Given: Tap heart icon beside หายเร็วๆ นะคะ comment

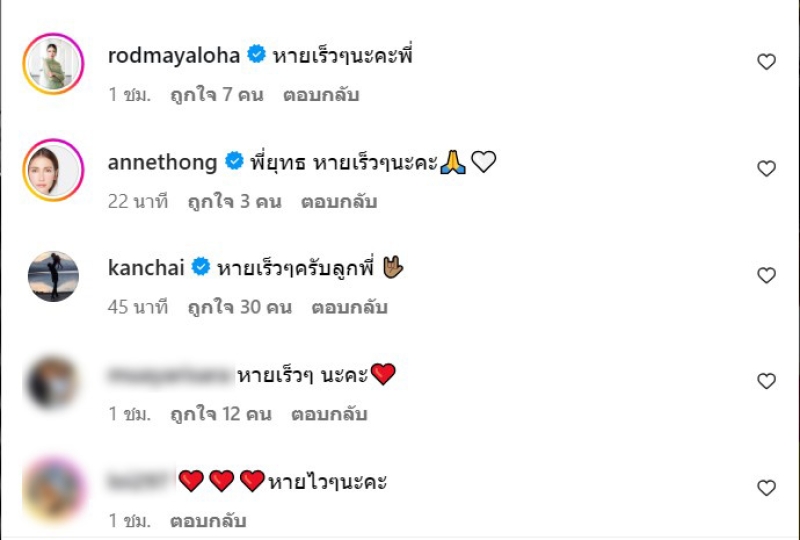Looking at the screenshot, I should click(766, 381).
